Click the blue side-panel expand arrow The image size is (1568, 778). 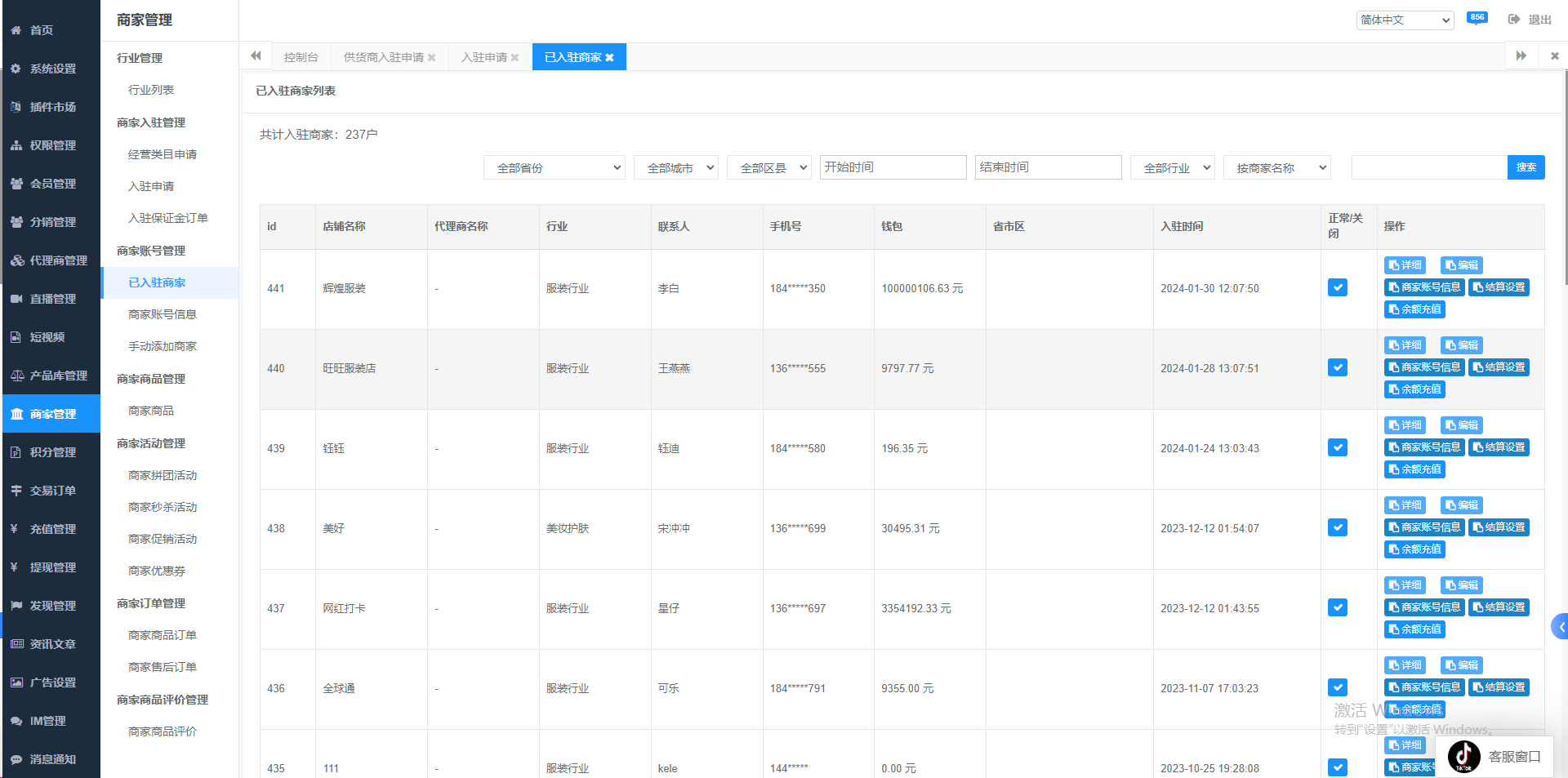(1560, 627)
